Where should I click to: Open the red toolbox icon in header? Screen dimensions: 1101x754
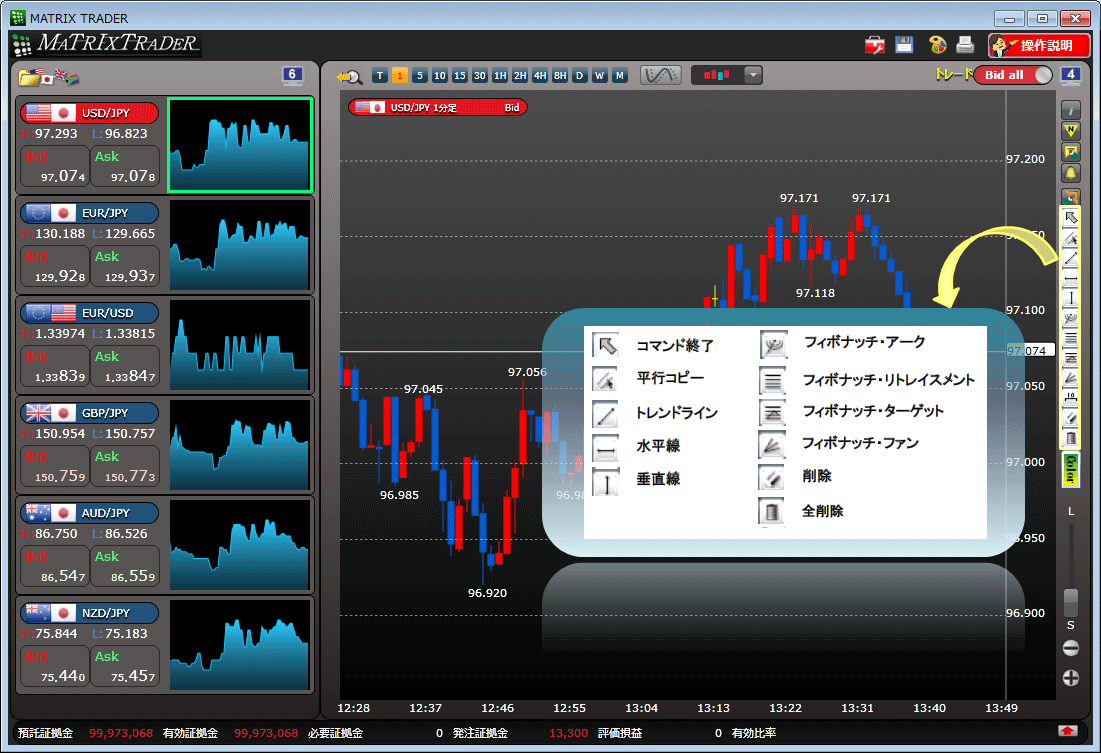tap(875, 46)
